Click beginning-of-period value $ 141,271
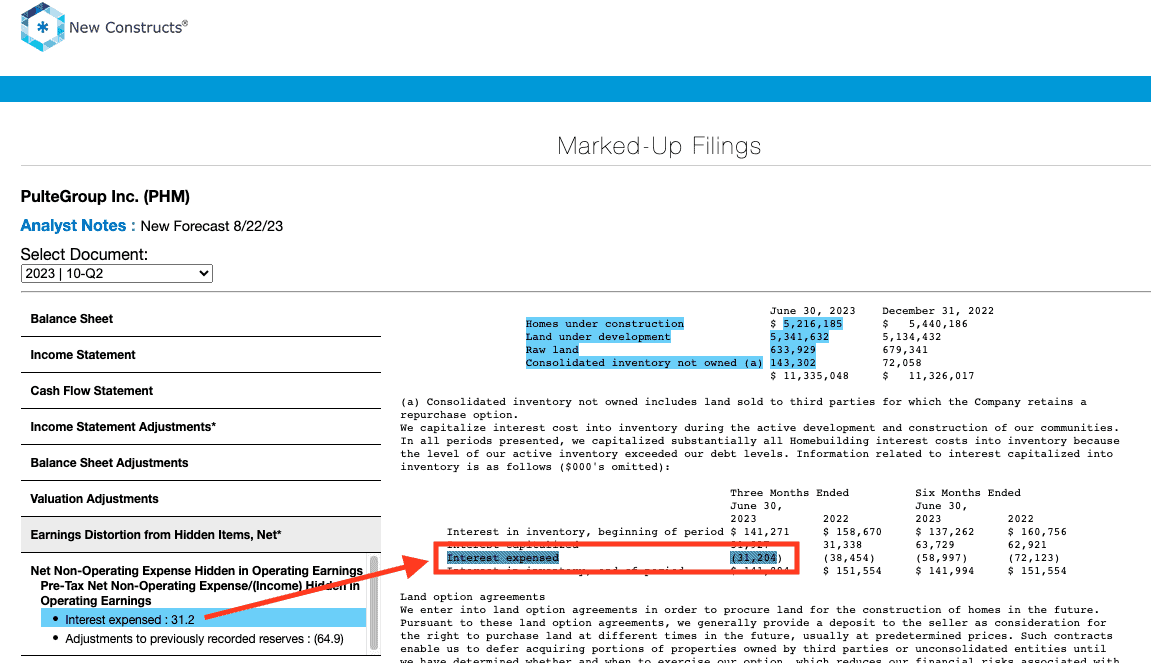 (x=760, y=532)
